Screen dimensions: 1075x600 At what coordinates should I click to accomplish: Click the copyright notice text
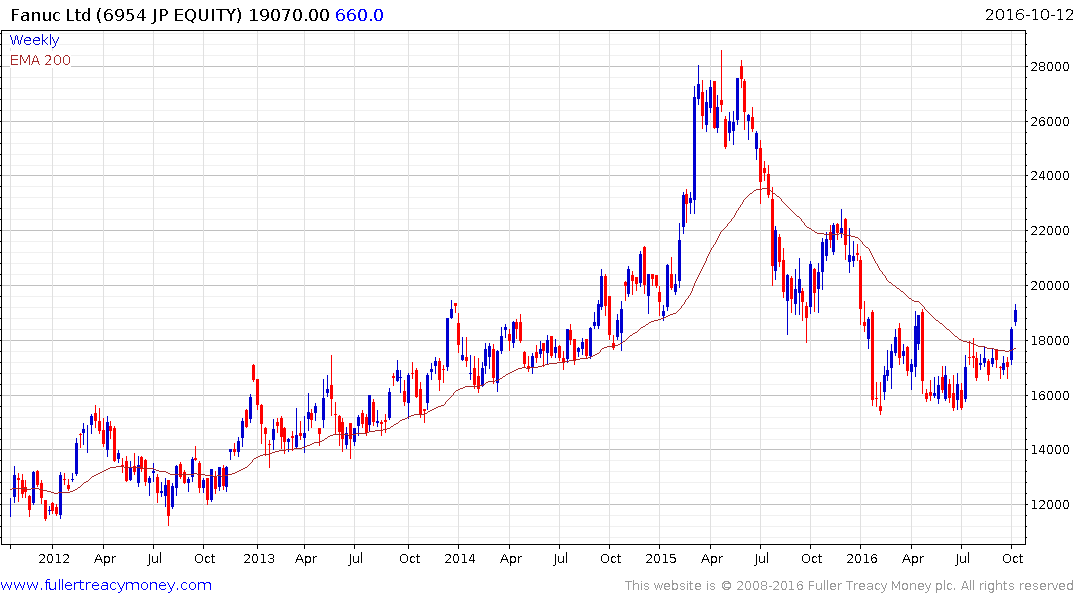click(x=849, y=586)
